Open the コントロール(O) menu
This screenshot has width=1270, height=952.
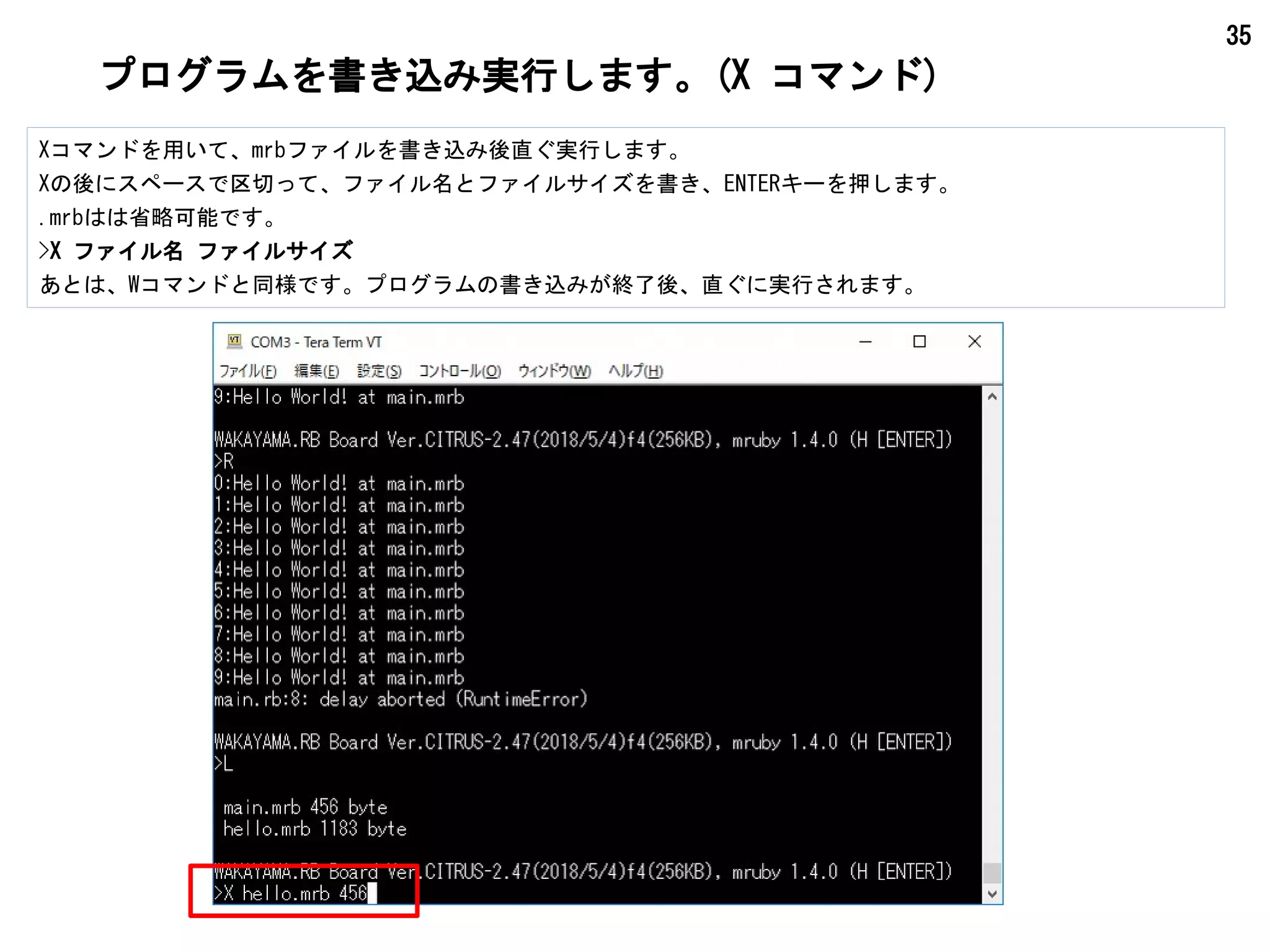click(460, 371)
